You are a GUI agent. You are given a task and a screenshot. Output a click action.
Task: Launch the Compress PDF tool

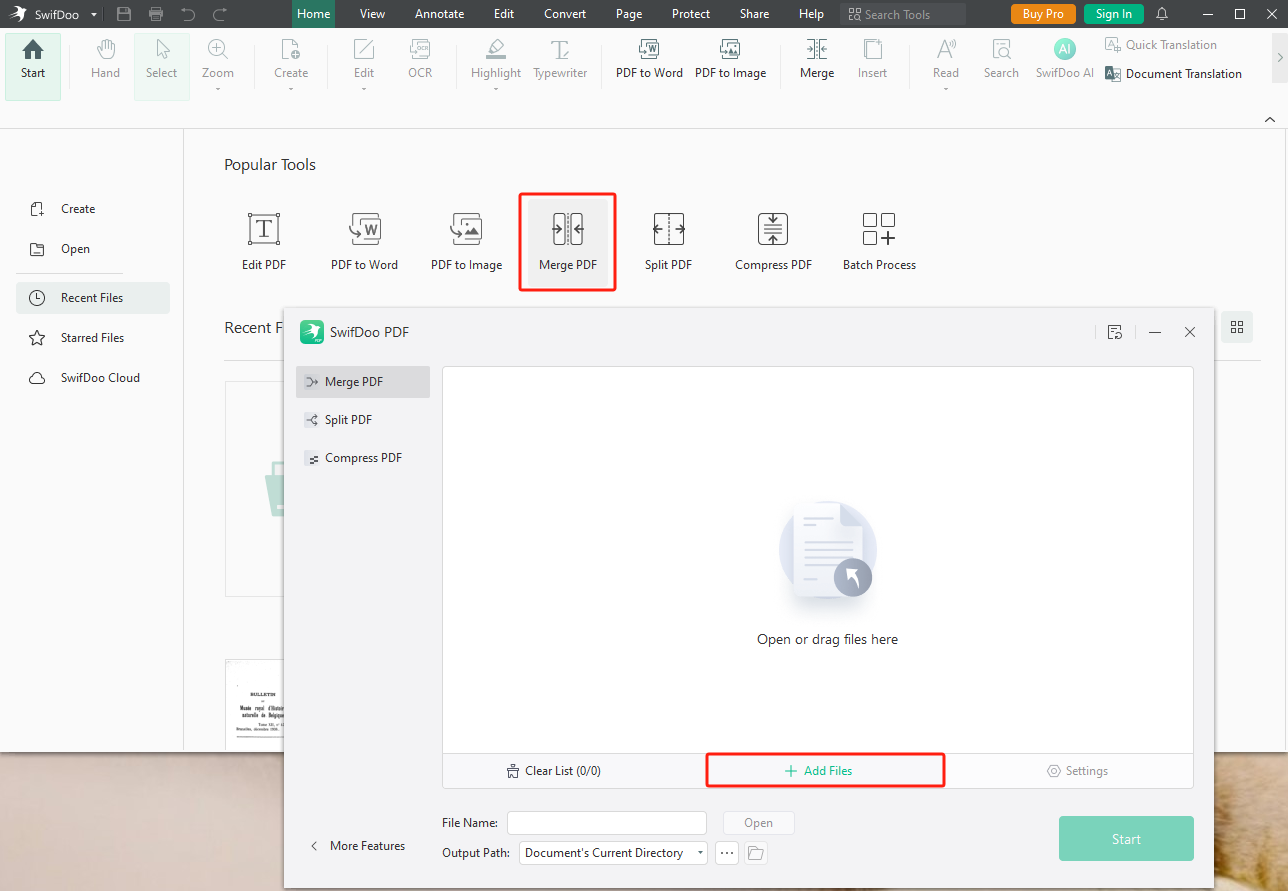pyautogui.click(x=772, y=240)
